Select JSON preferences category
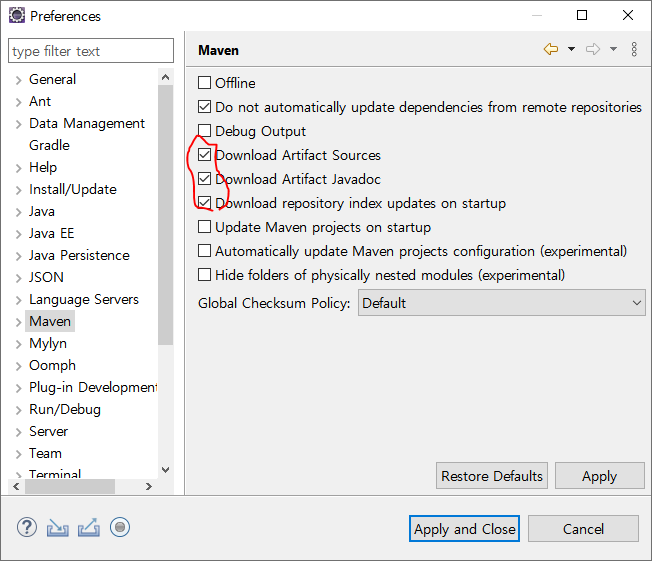This screenshot has width=652, height=561. pos(46,277)
